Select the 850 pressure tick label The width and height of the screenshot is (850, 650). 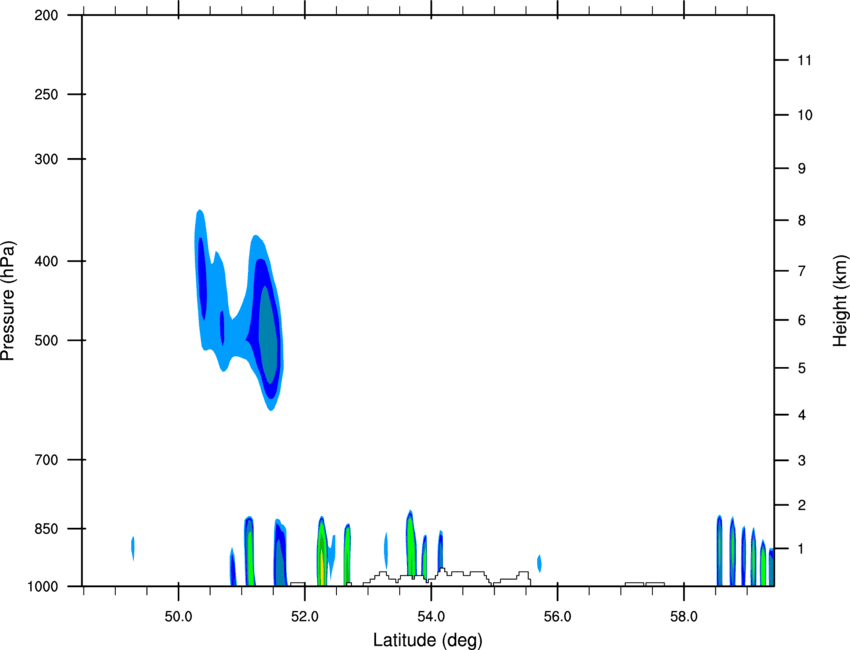46,529
